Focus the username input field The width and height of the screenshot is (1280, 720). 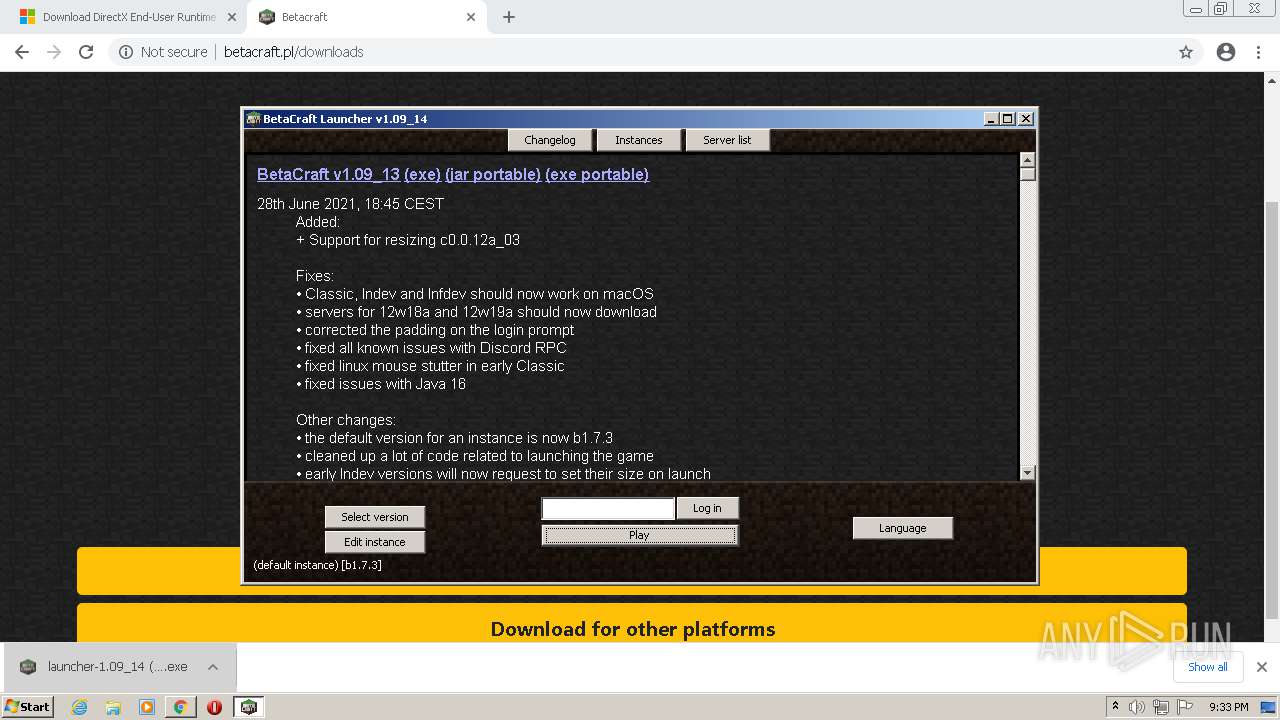(x=608, y=509)
